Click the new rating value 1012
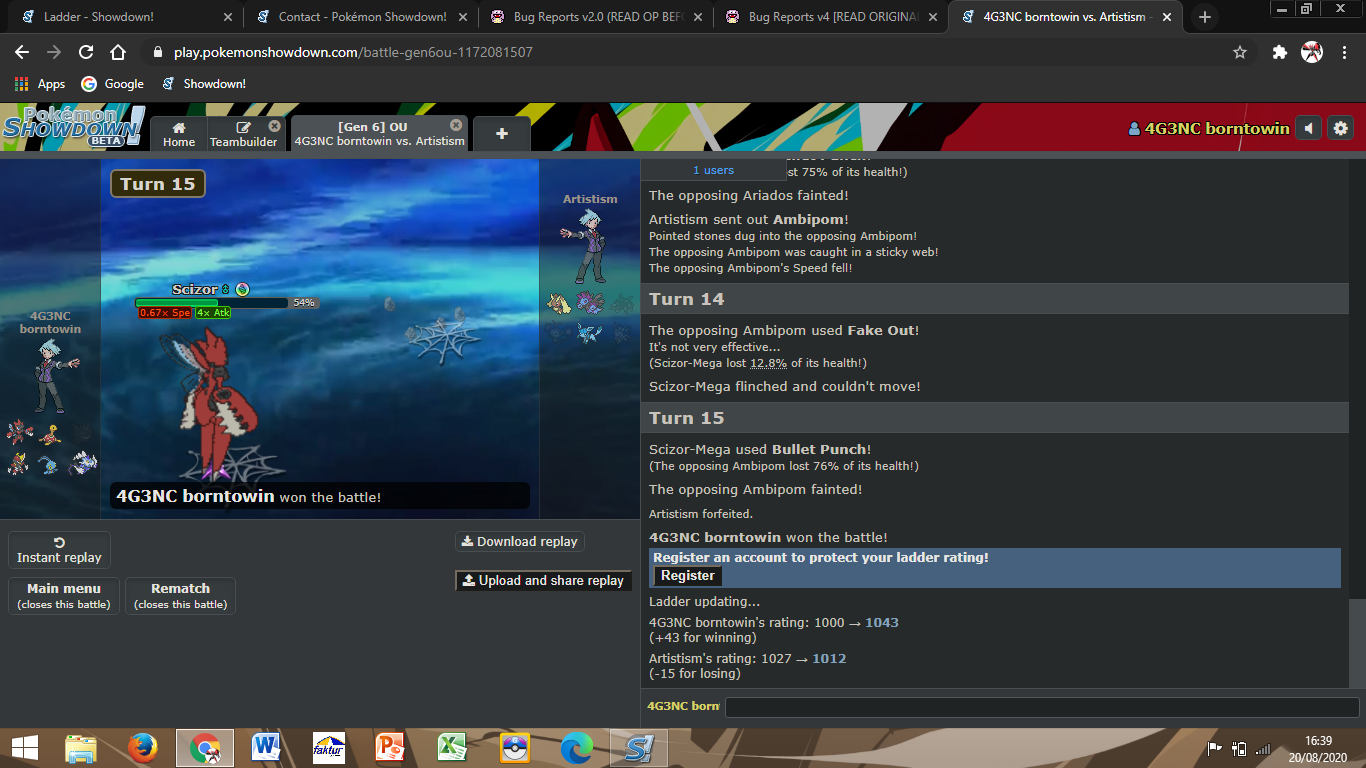 click(x=829, y=658)
